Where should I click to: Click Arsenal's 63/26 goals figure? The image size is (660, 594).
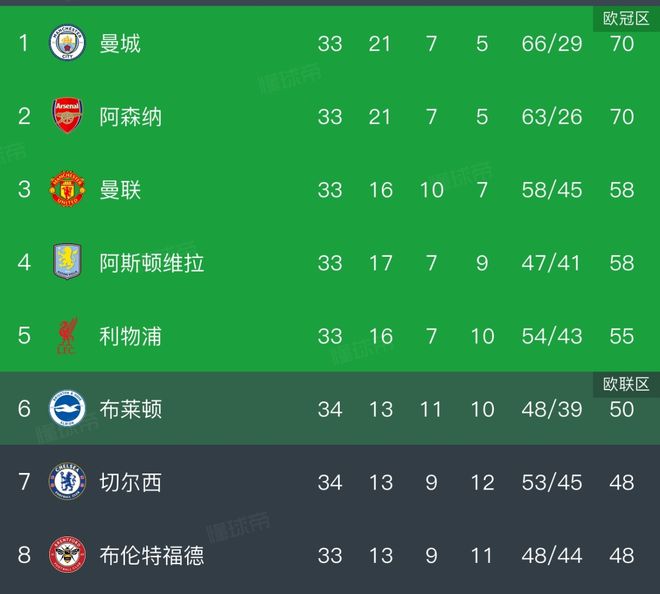[552, 117]
